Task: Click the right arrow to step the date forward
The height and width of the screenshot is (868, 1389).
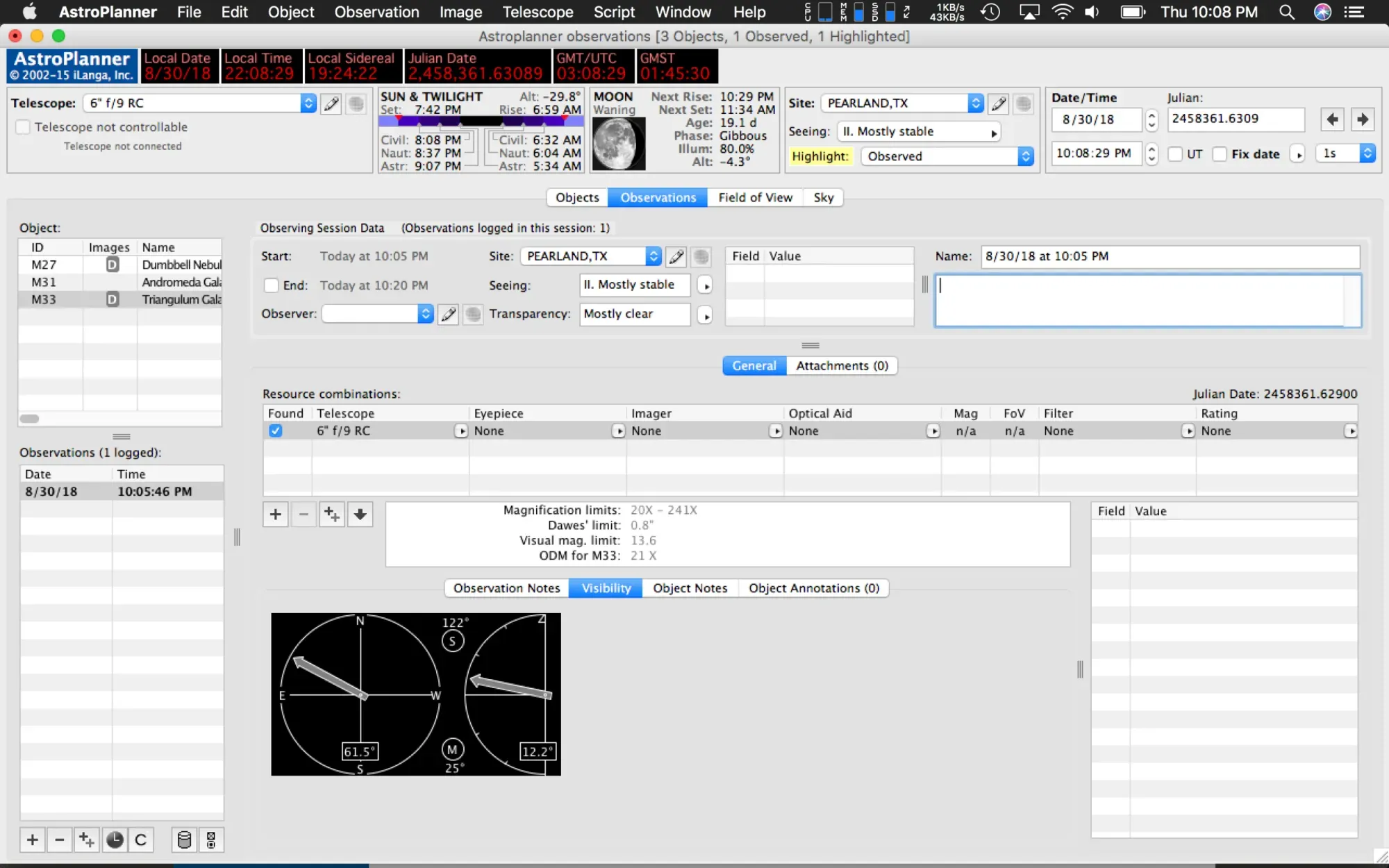Action: tap(1363, 119)
